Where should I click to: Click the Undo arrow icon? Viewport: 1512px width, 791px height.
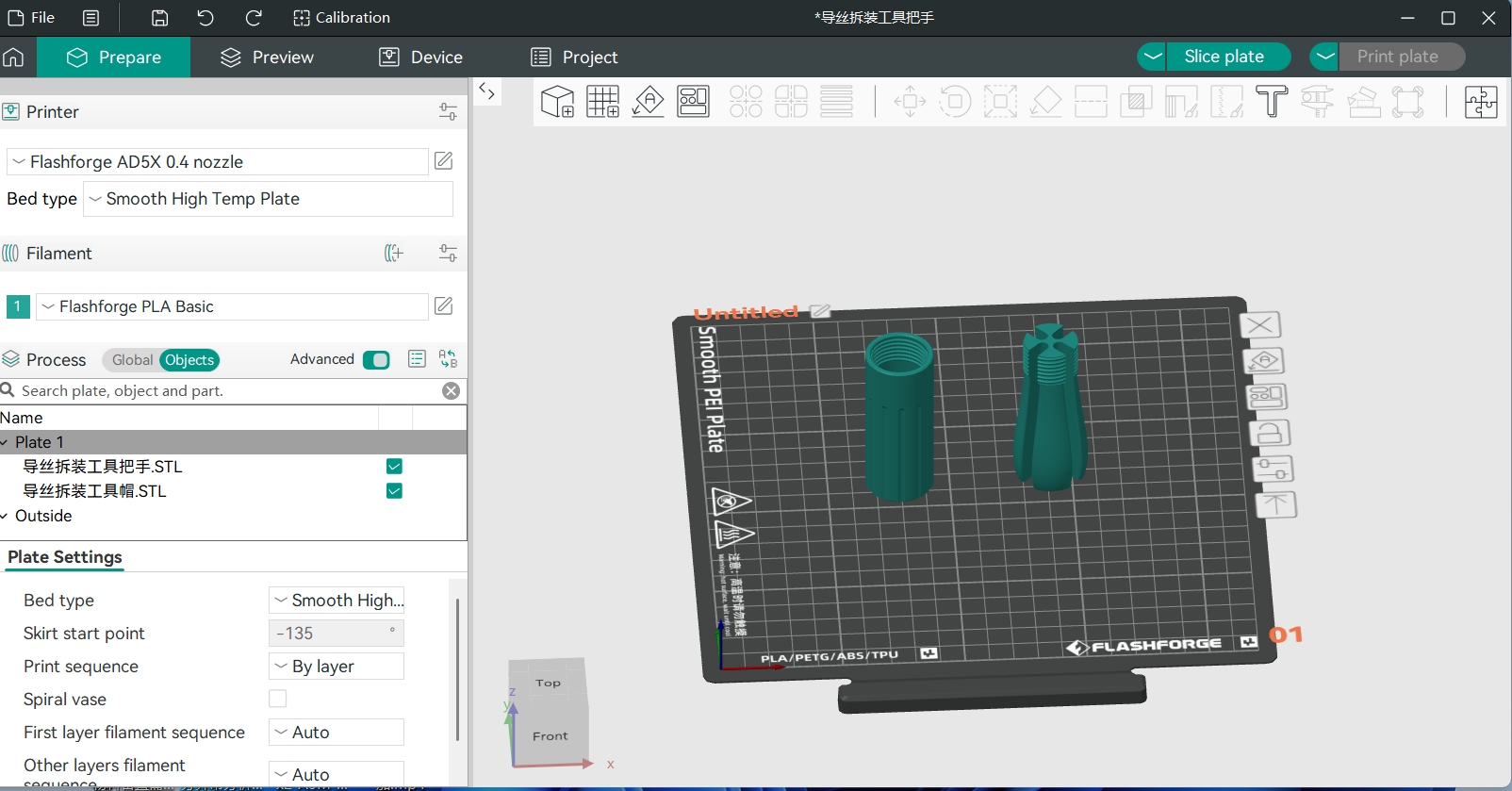pos(205,18)
